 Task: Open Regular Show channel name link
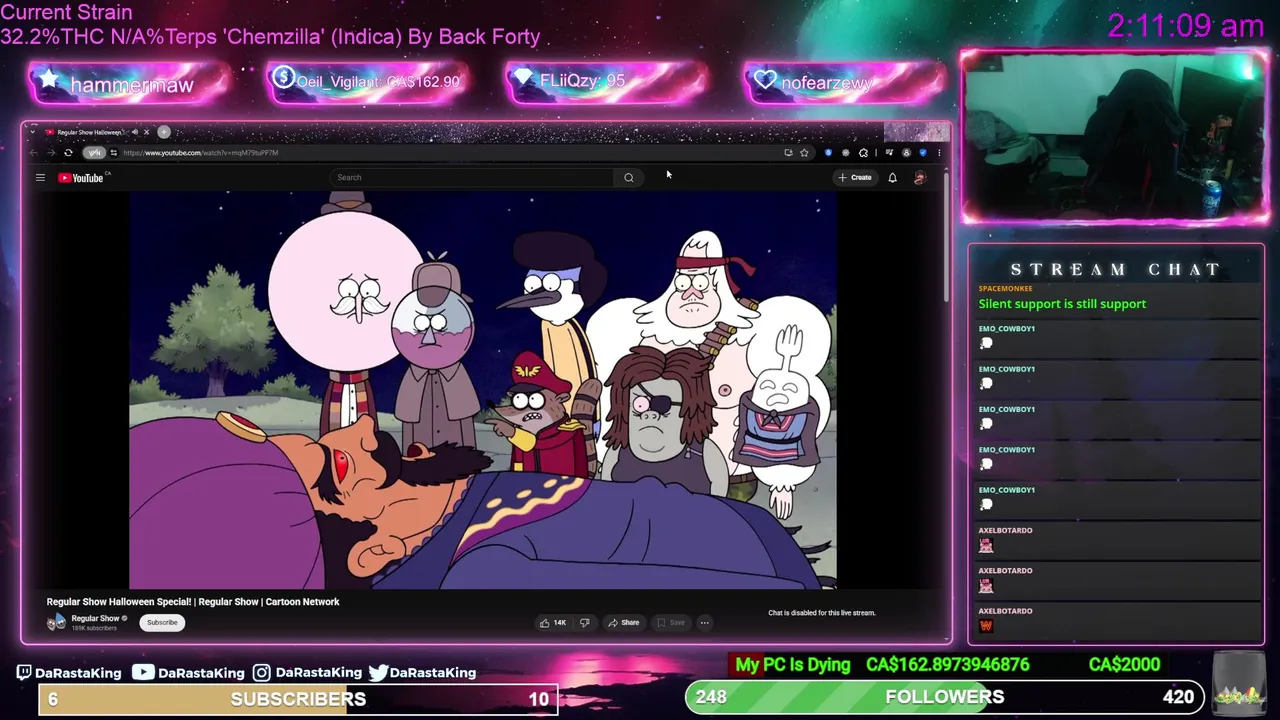[95, 619]
